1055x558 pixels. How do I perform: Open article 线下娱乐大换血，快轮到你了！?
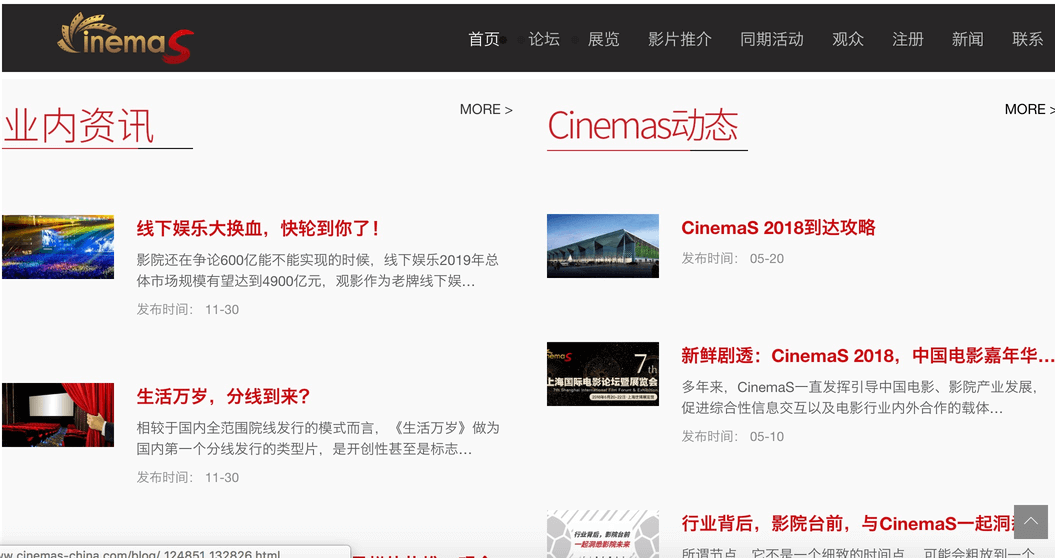pos(258,228)
